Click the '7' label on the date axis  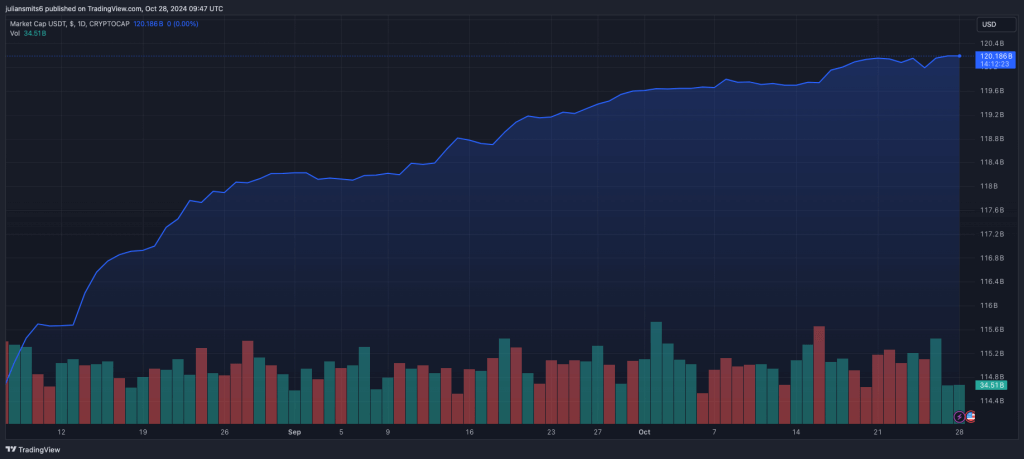point(714,432)
